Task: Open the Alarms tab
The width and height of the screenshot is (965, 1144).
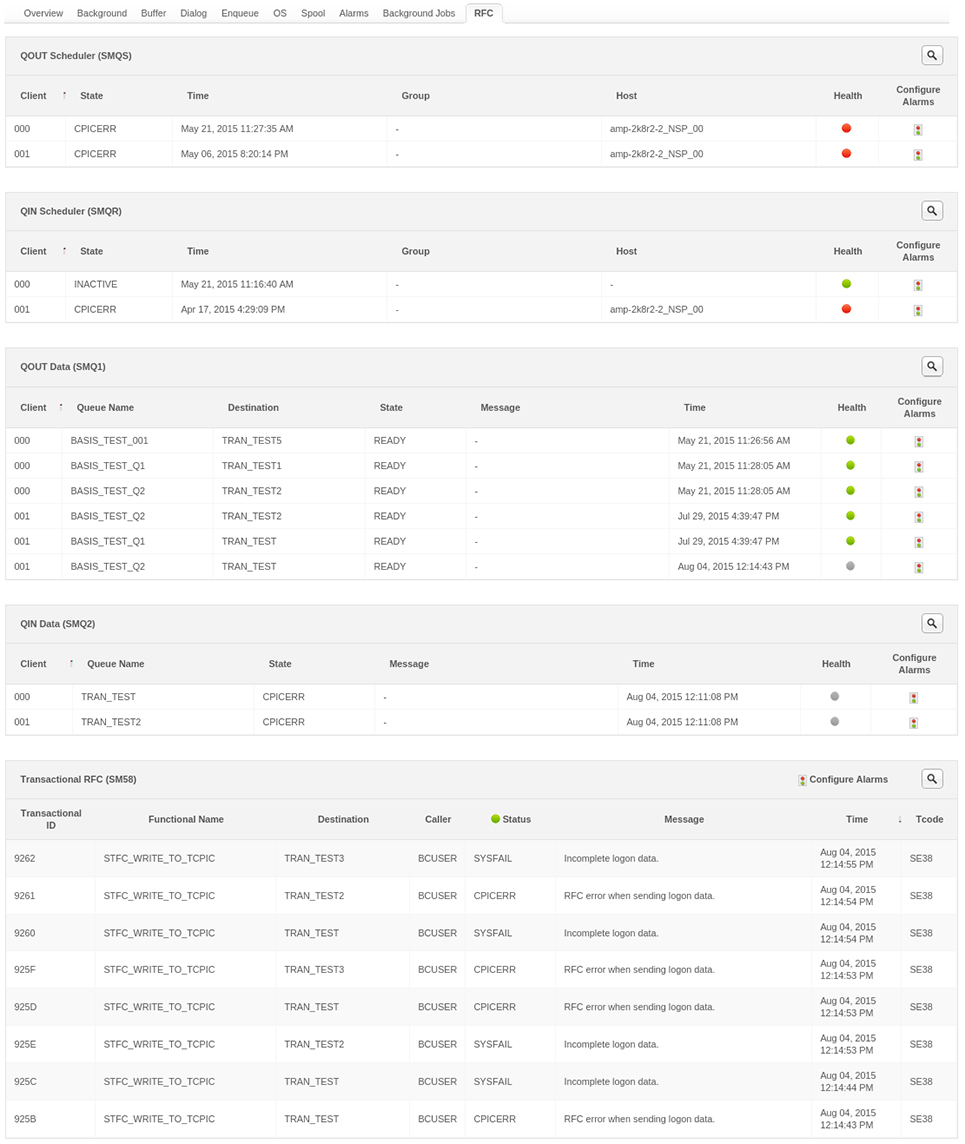Action: [354, 13]
